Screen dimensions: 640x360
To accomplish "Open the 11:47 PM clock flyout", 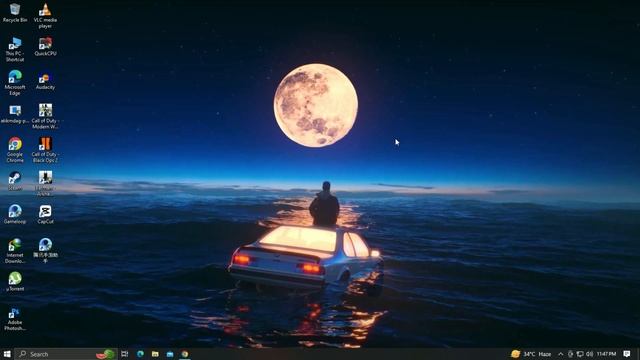I will [606, 354].
